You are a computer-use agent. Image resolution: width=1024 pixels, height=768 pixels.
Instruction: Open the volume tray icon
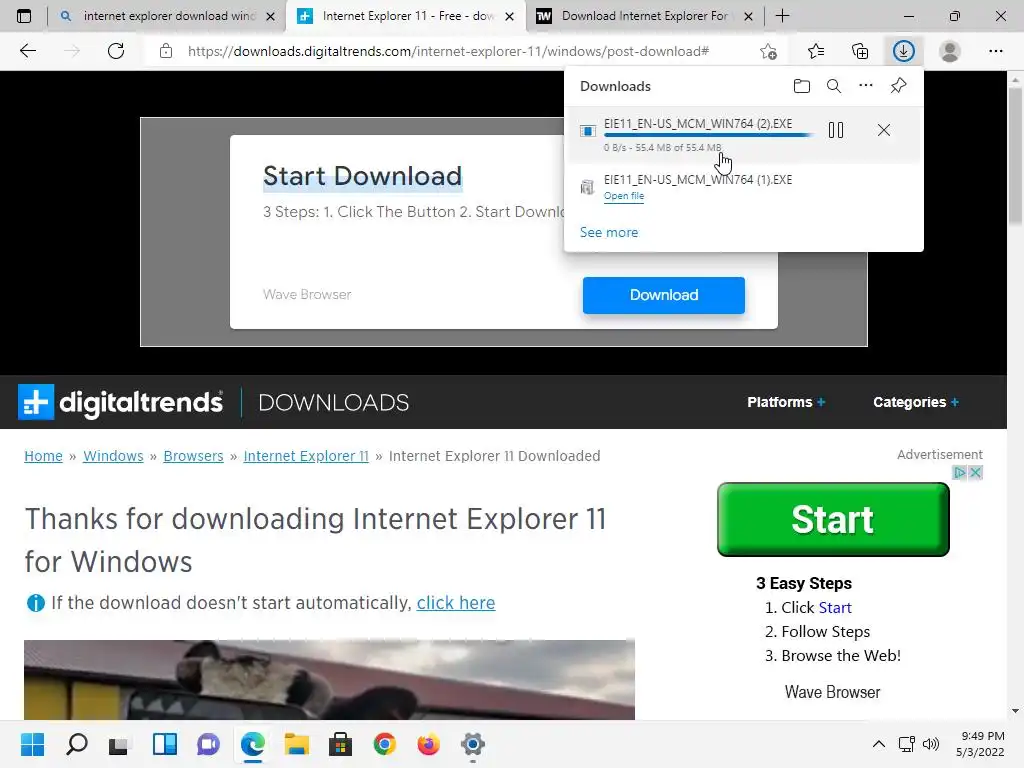pyautogui.click(x=931, y=744)
